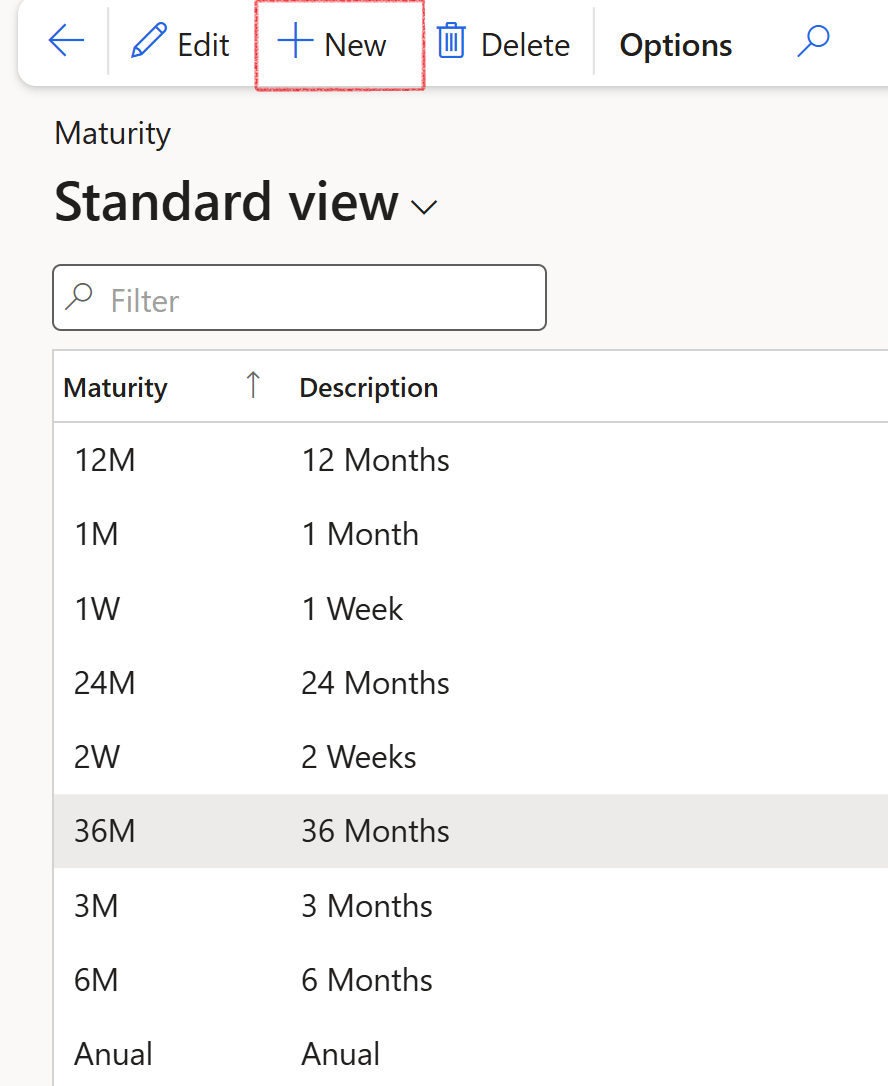The height and width of the screenshot is (1086, 888).
Task: Click the Delete trash can icon
Action: tap(451, 43)
